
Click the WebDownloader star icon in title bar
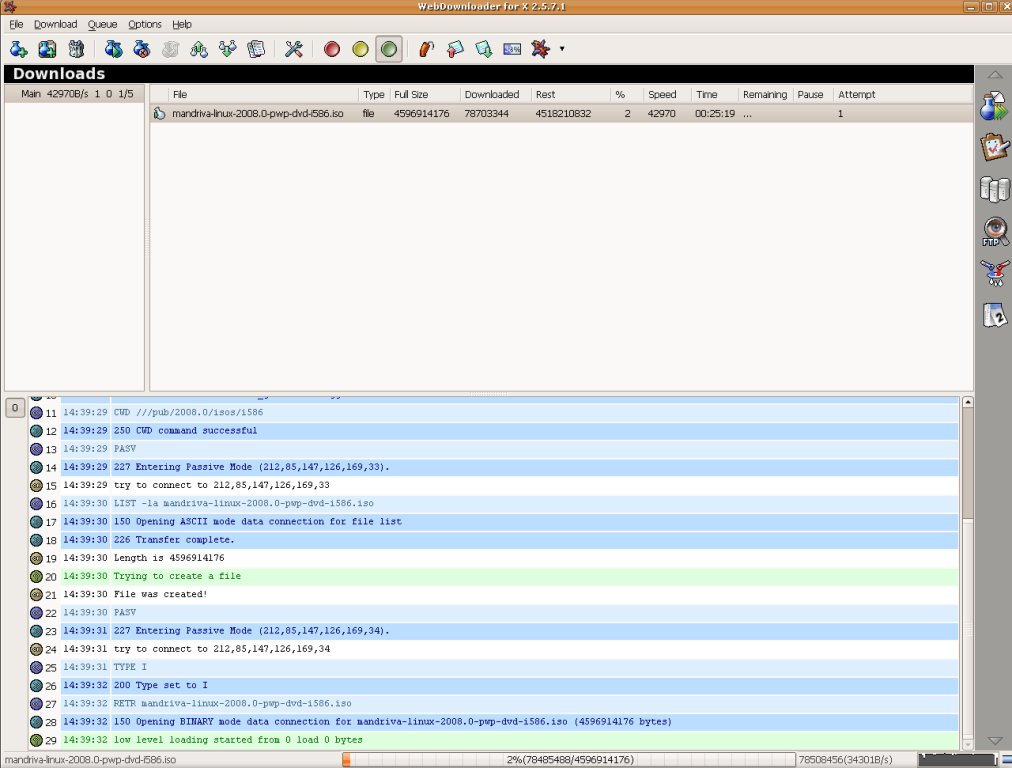click(x=9, y=7)
